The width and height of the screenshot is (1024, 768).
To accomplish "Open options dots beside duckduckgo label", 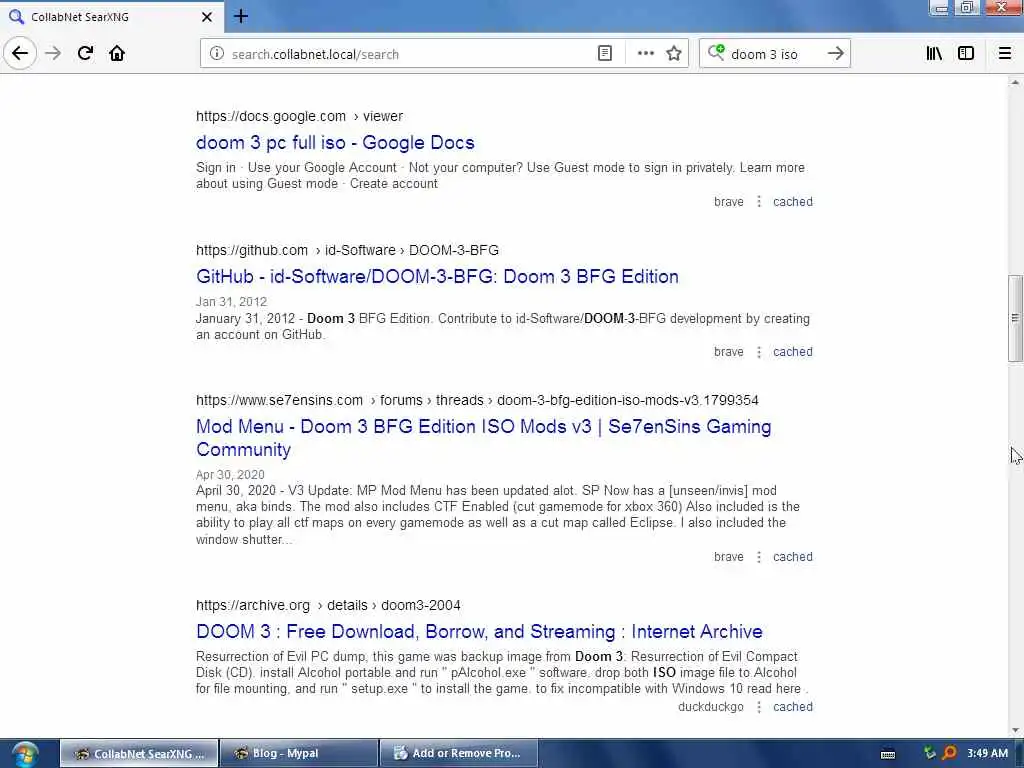I will click(759, 707).
